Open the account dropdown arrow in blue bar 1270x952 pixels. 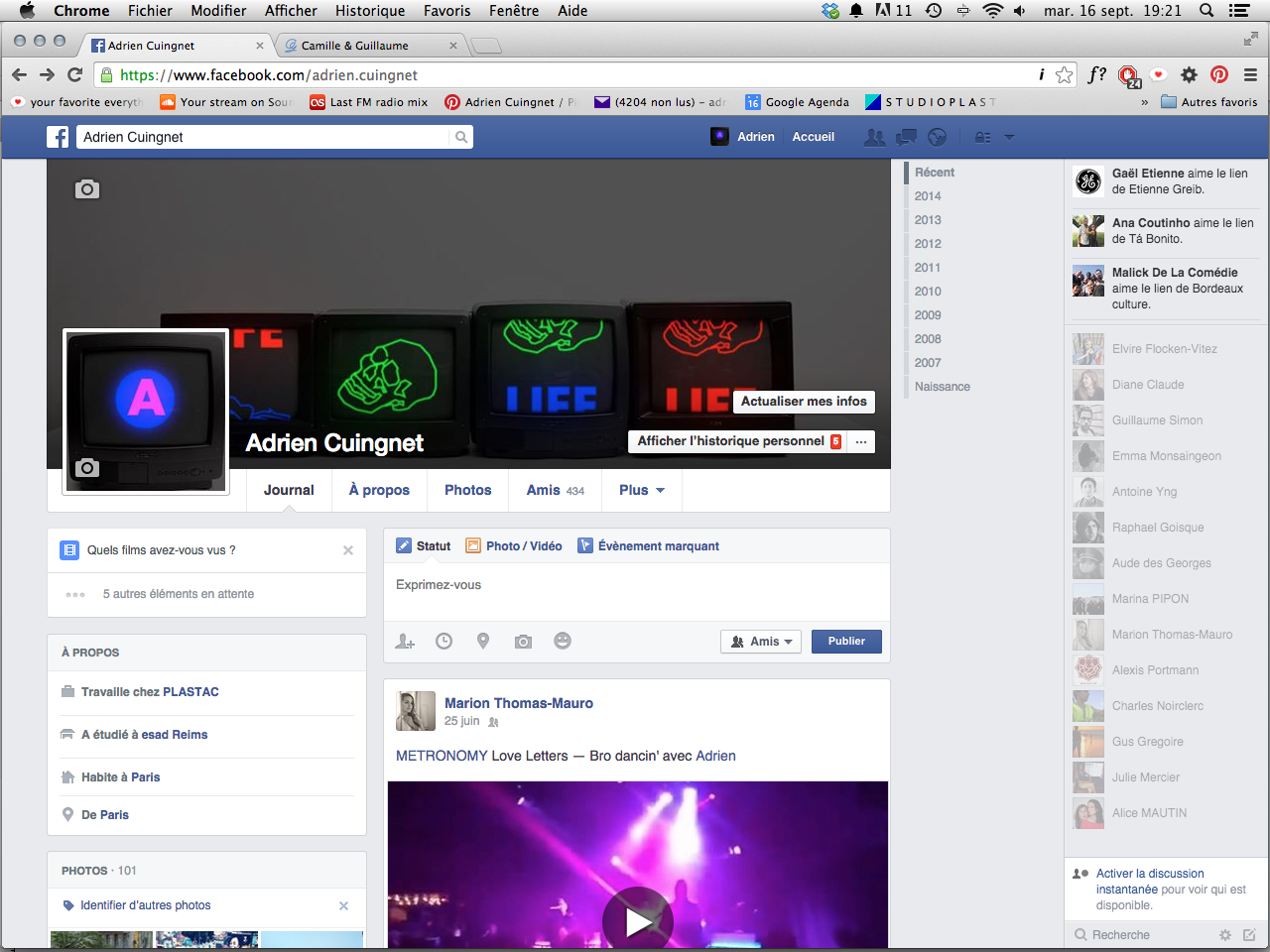pyautogui.click(x=1009, y=137)
